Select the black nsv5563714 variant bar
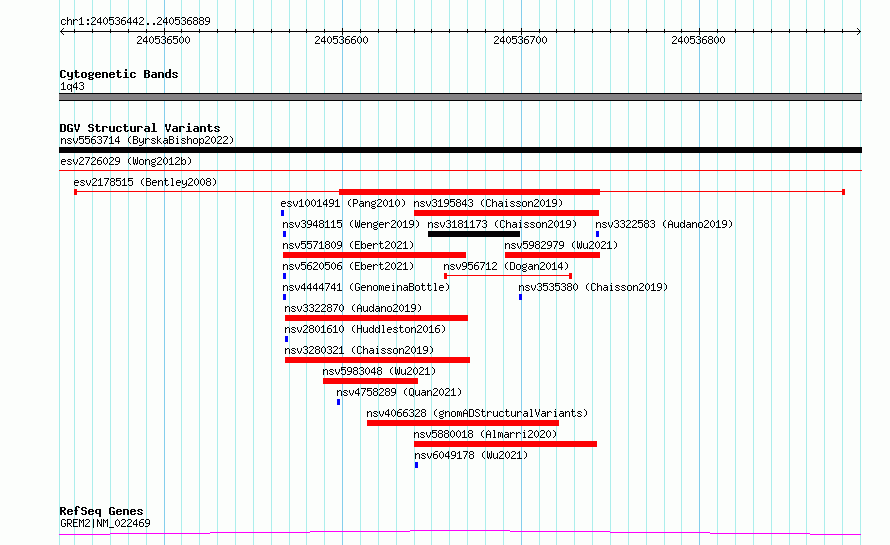Screen dimensions: 890x545 [460, 150]
